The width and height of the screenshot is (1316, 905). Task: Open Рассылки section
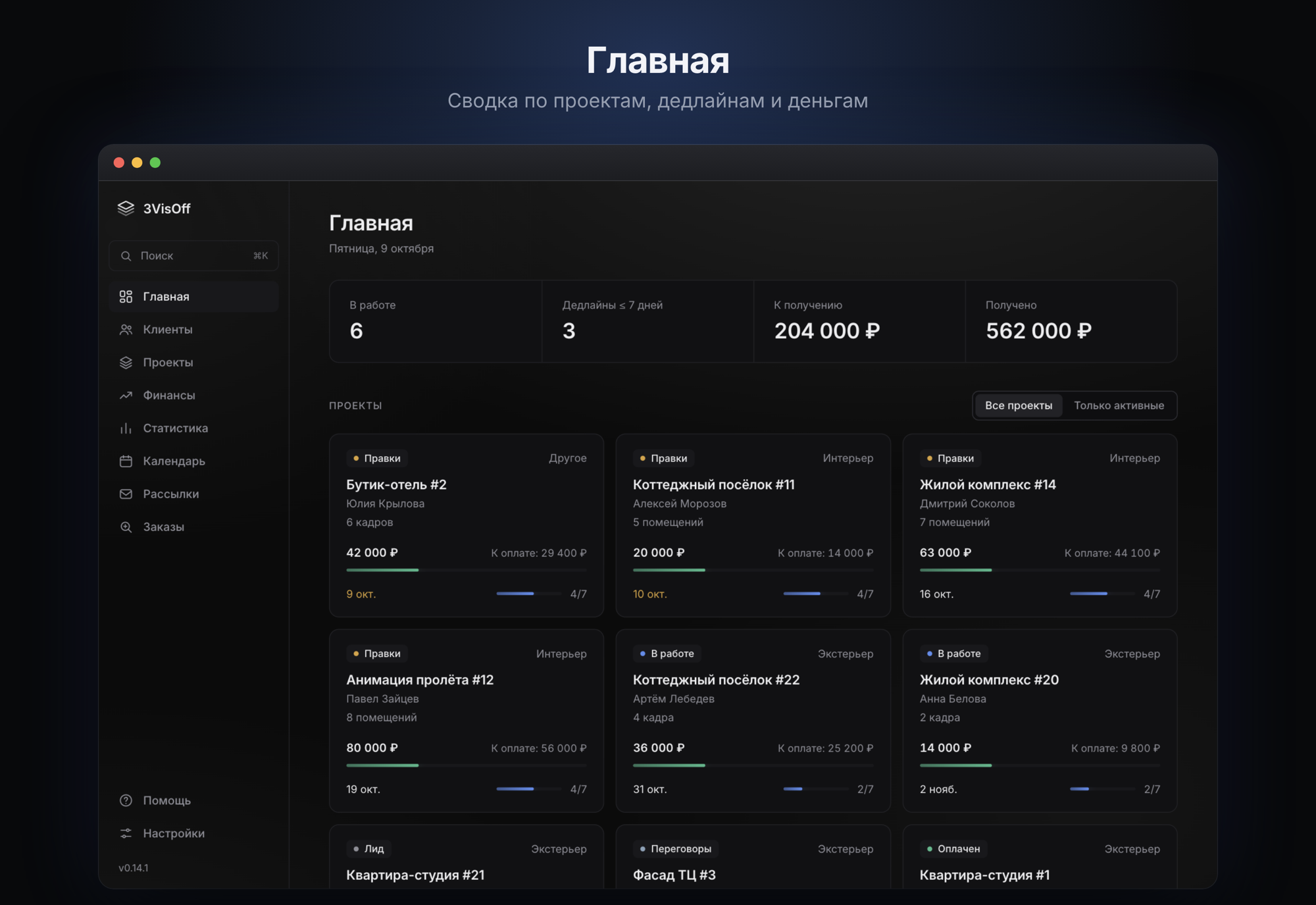[x=193, y=494]
